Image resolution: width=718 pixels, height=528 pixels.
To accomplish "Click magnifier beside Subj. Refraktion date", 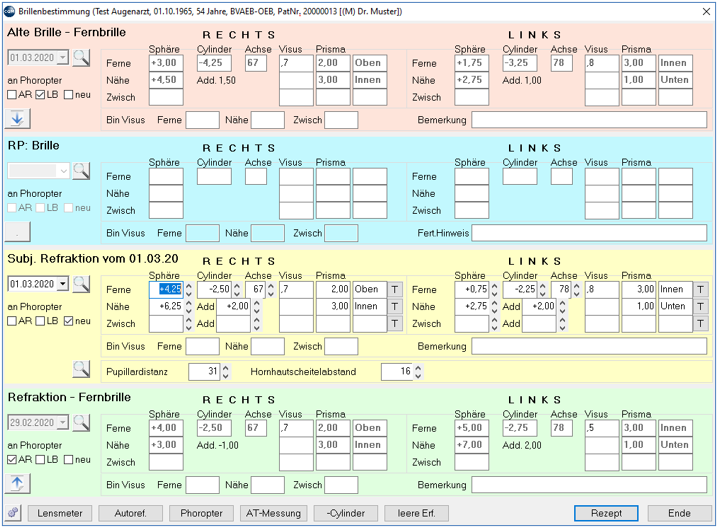I will click(x=81, y=284).
